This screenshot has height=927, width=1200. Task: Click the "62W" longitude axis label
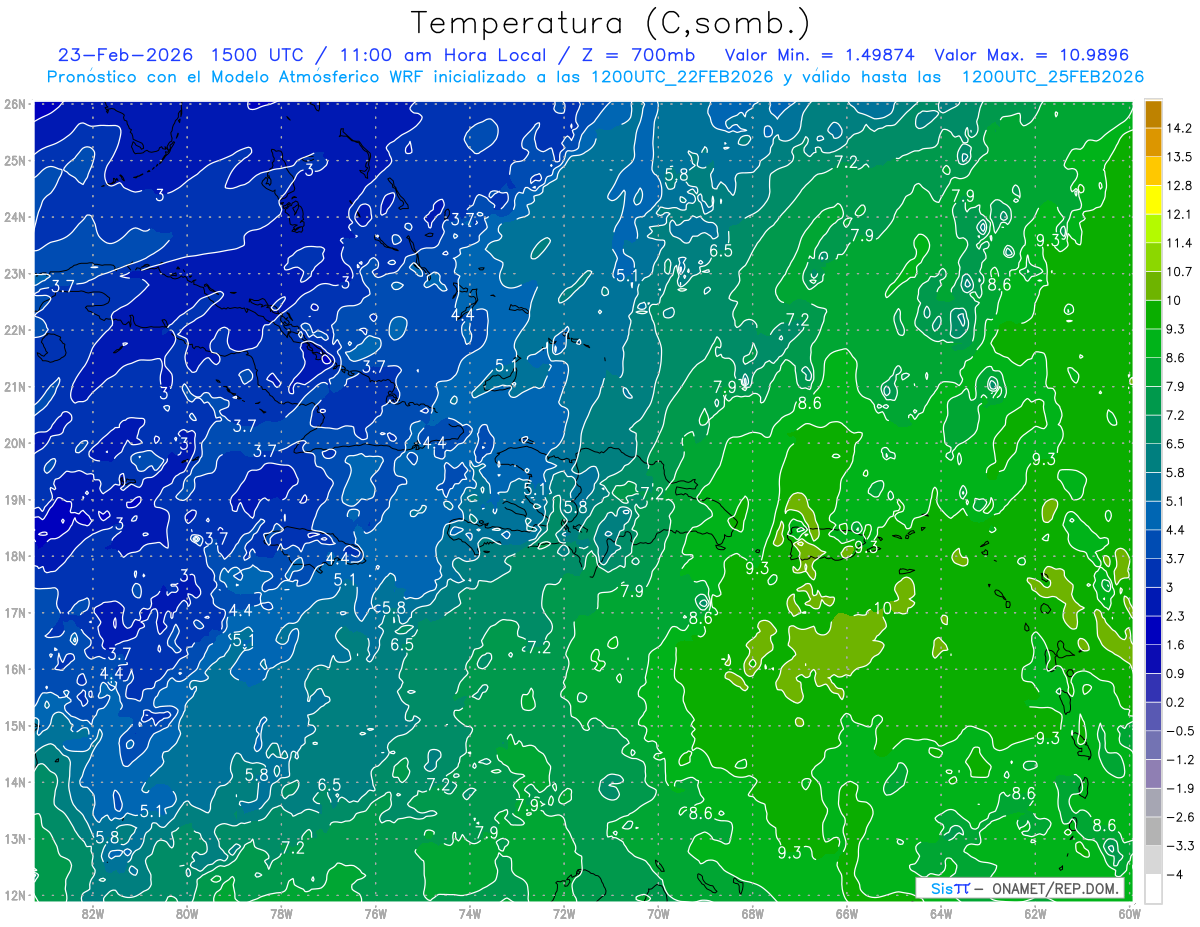[1035, 914]
